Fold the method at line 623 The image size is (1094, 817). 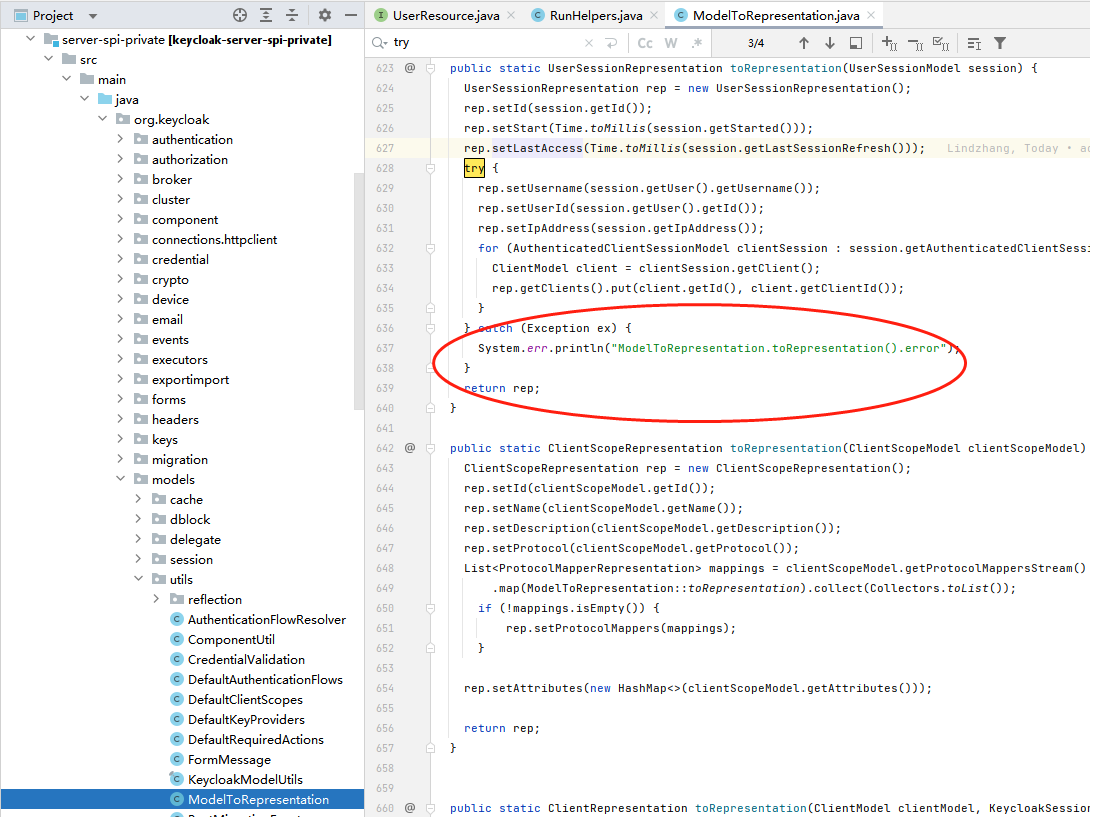point(430,68)
